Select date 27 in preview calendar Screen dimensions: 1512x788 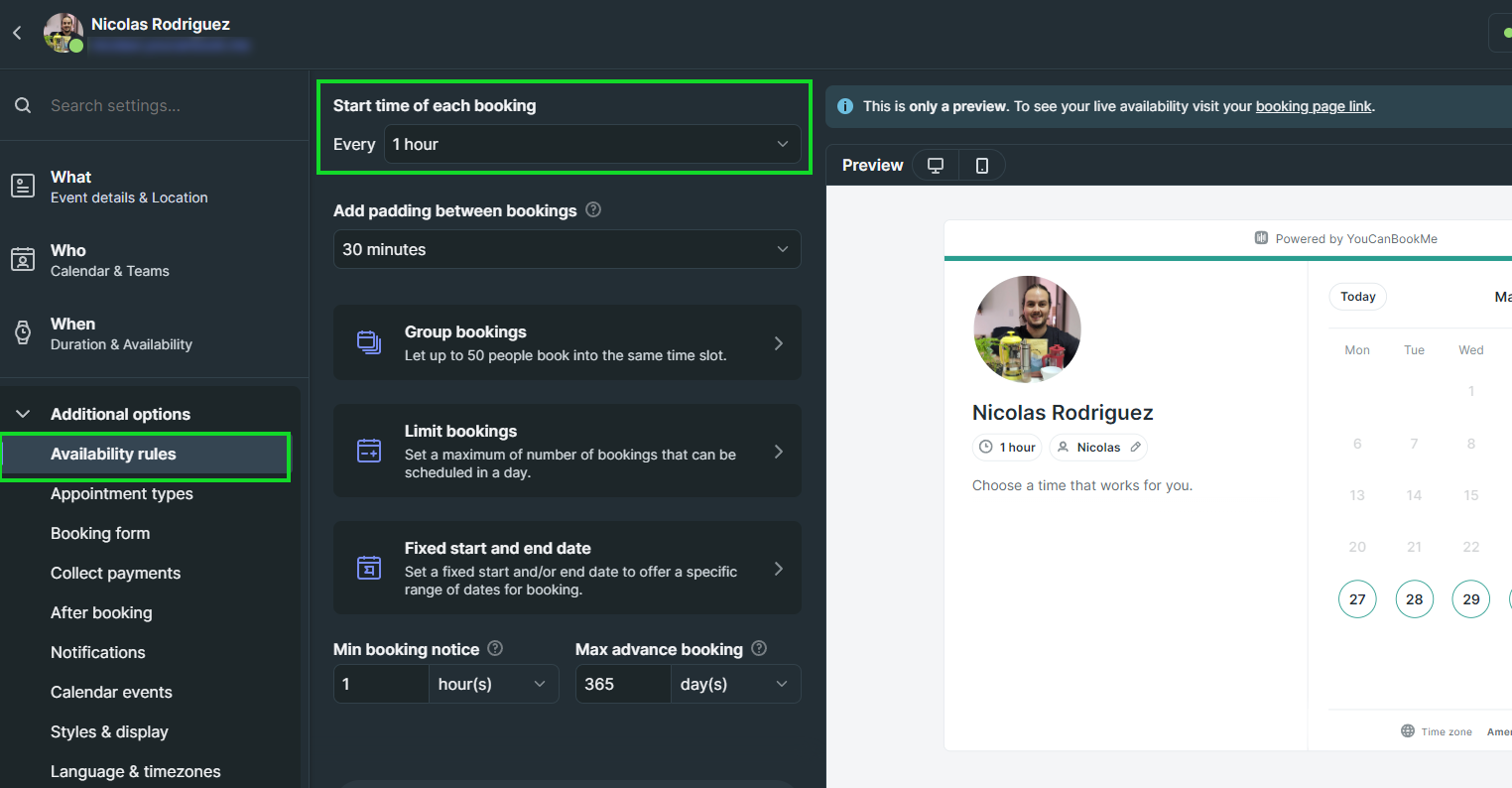(1357, 598)
